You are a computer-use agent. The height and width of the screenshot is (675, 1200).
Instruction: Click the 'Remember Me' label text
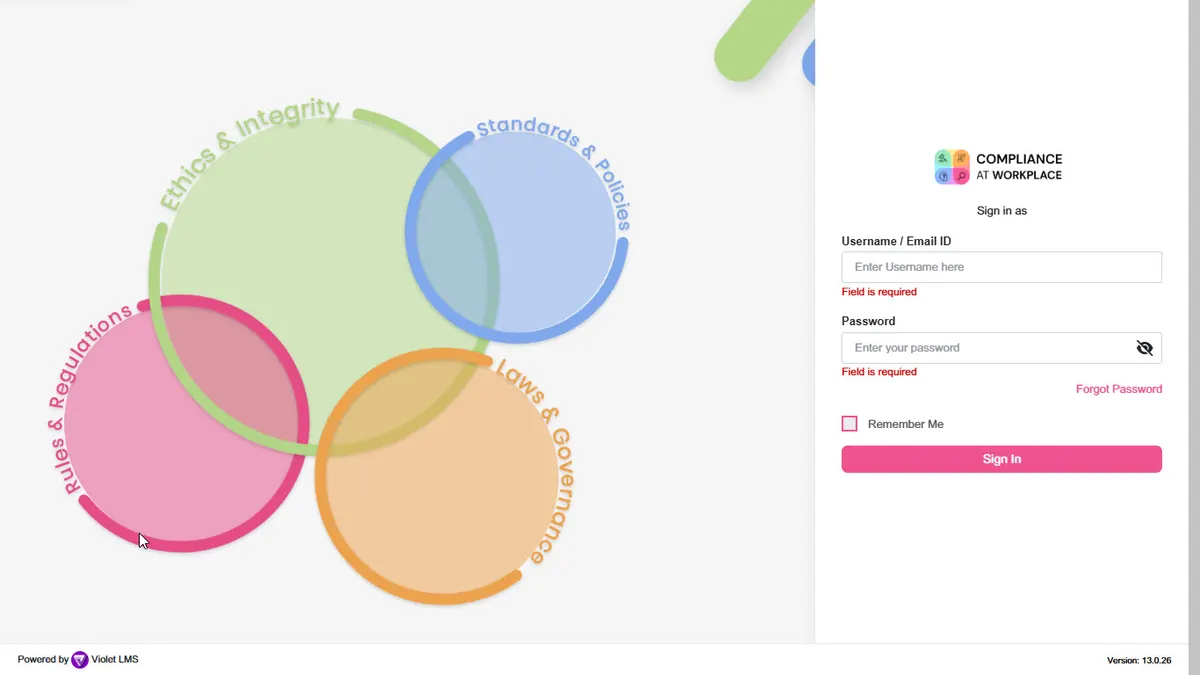pos(906,424)
